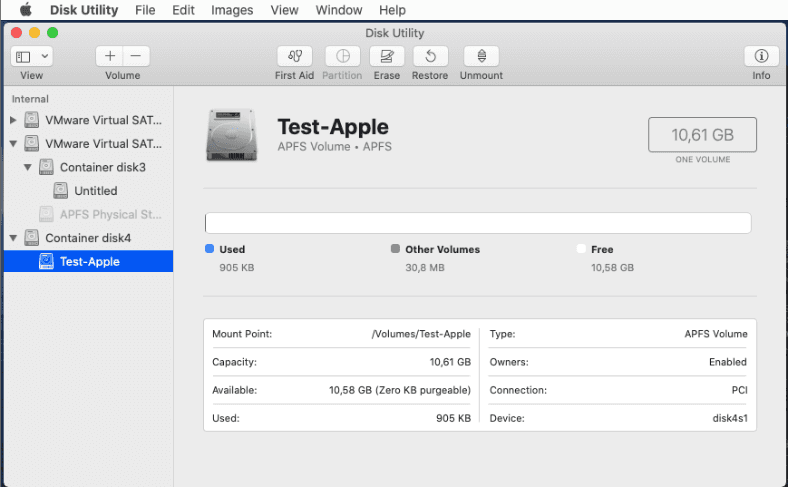Open the View dropdown chevron
Image resolution: width=788 pixels, height=487 pixels.
(x=45, y=56)
